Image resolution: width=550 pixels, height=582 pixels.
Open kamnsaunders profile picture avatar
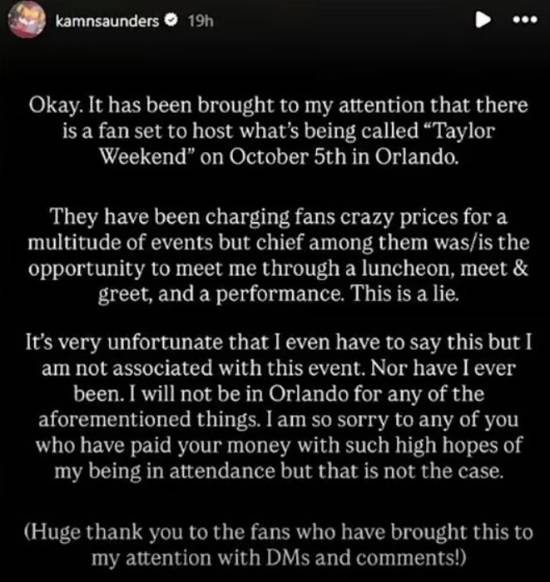point(27,21)
